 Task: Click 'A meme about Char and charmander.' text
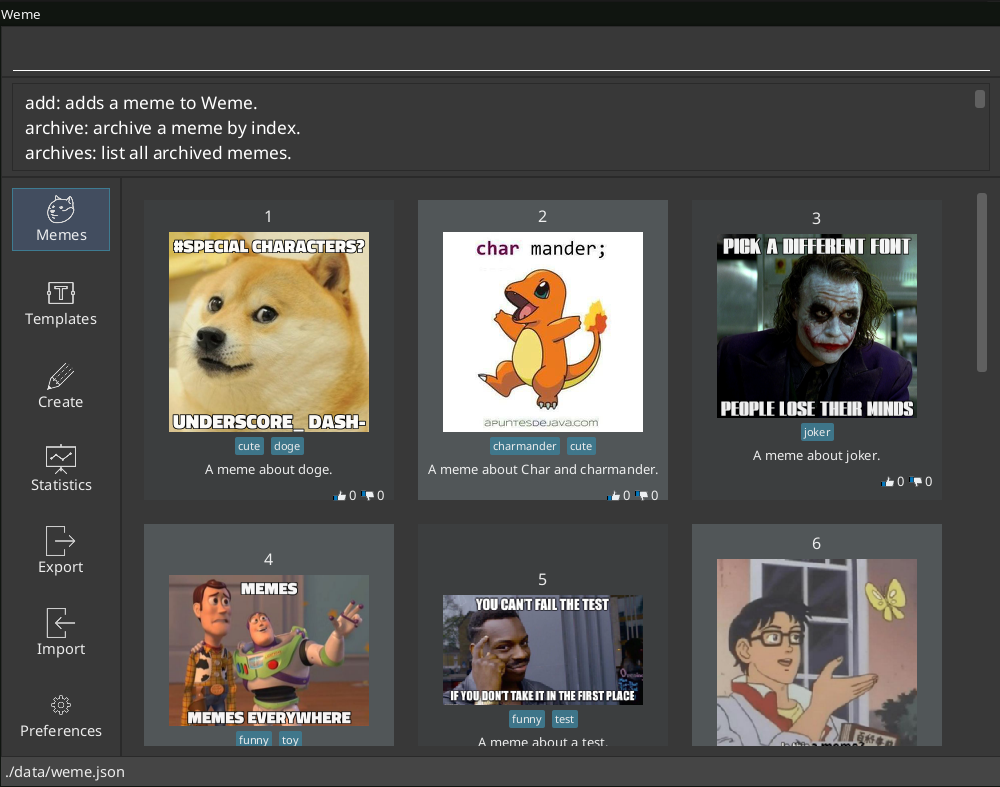543,469
